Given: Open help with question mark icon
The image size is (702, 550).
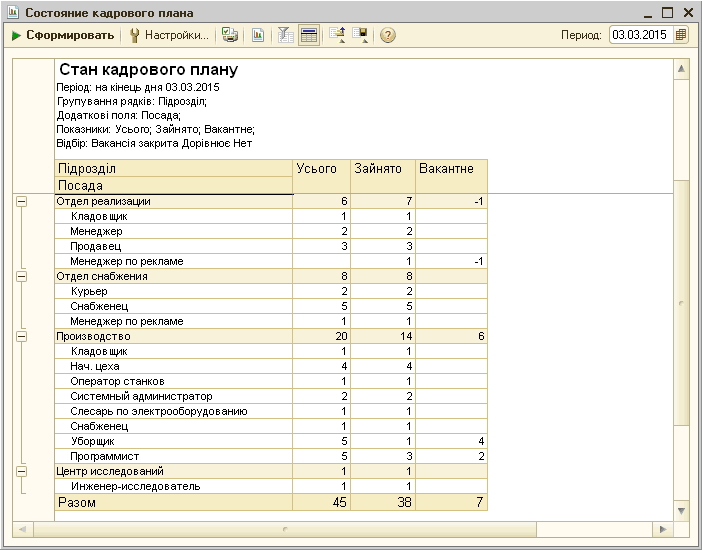Looking at the screenshot, I should coord(388,35).
